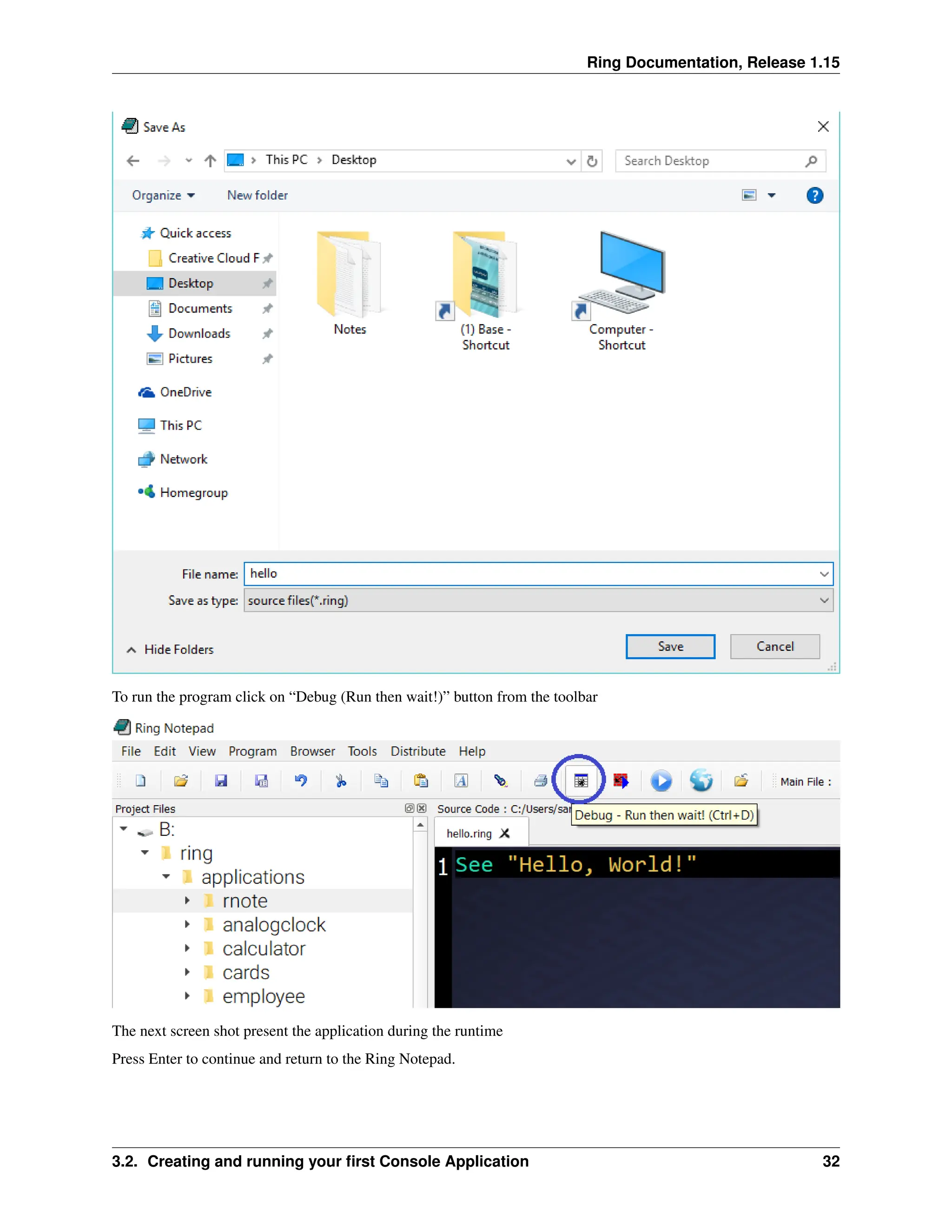Open the Program menu
Image resolution: width=952 pixels, height=1232 pixels.
click(252, 751)
